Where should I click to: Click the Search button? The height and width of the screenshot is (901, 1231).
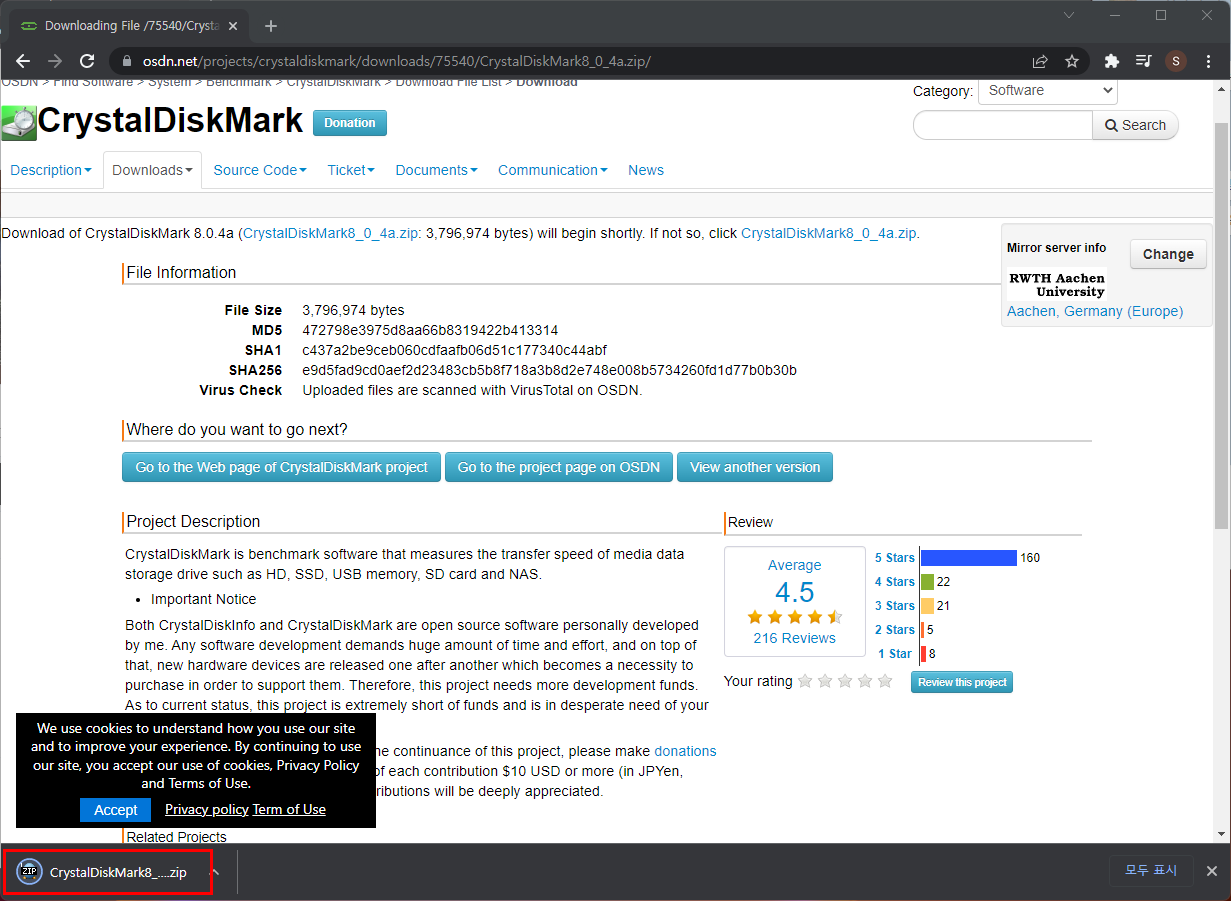[x=1135, y=125]
